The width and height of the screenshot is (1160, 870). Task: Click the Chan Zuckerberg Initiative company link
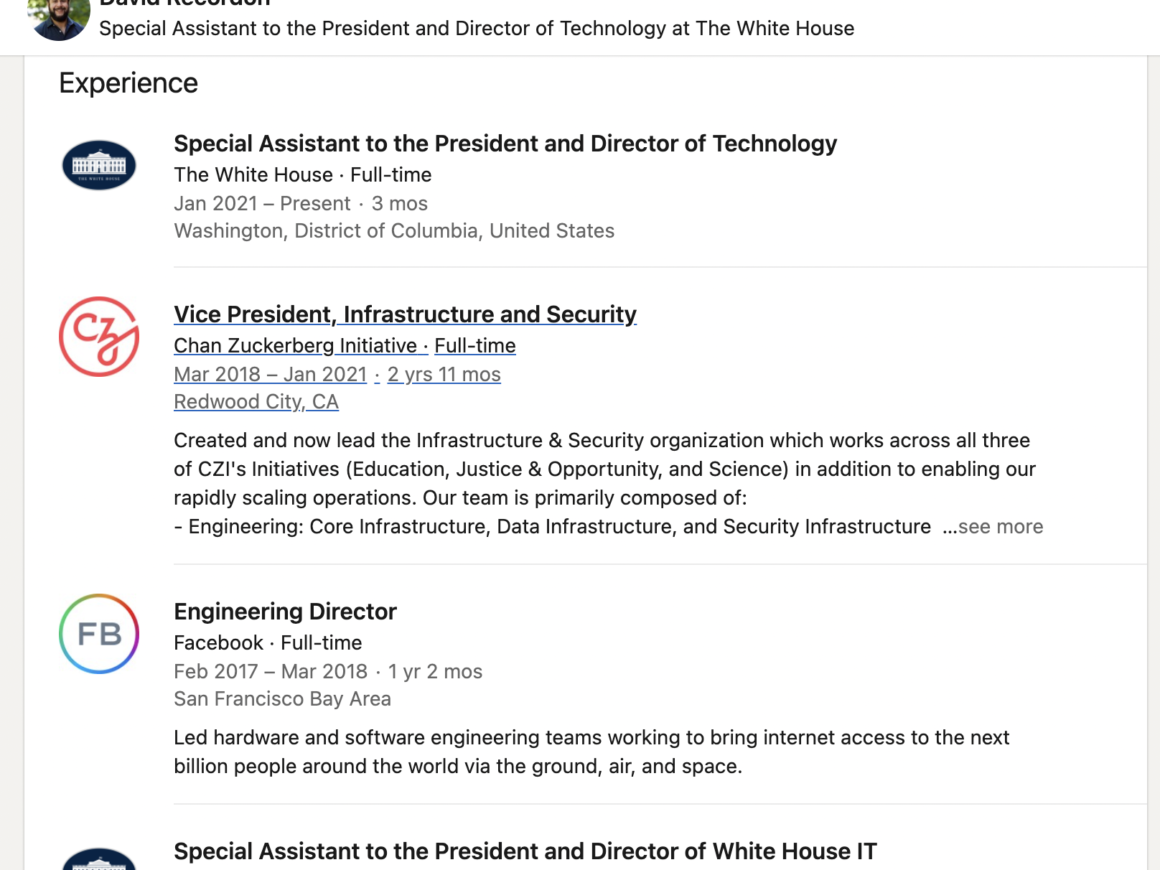[295, 346]
